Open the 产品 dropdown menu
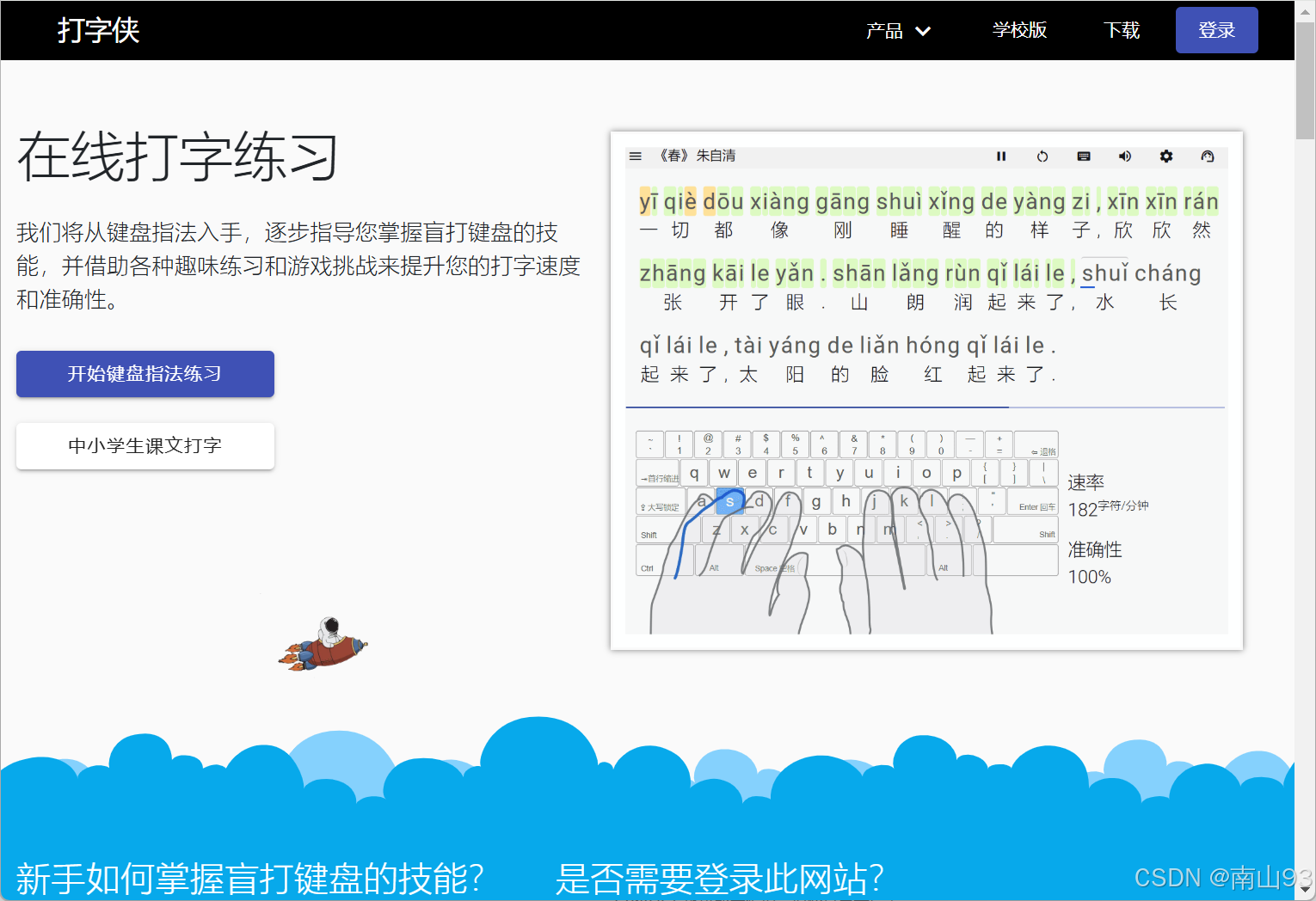 tap(898, 31)
